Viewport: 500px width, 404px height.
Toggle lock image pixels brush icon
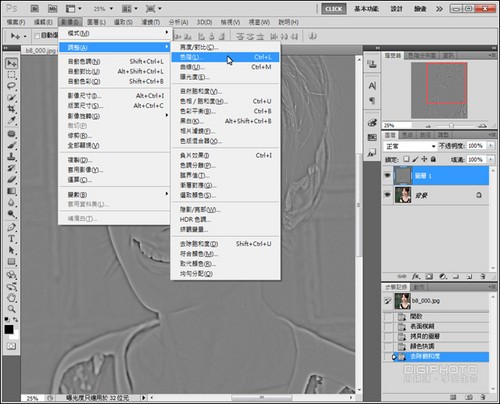[x=415, y=159]
